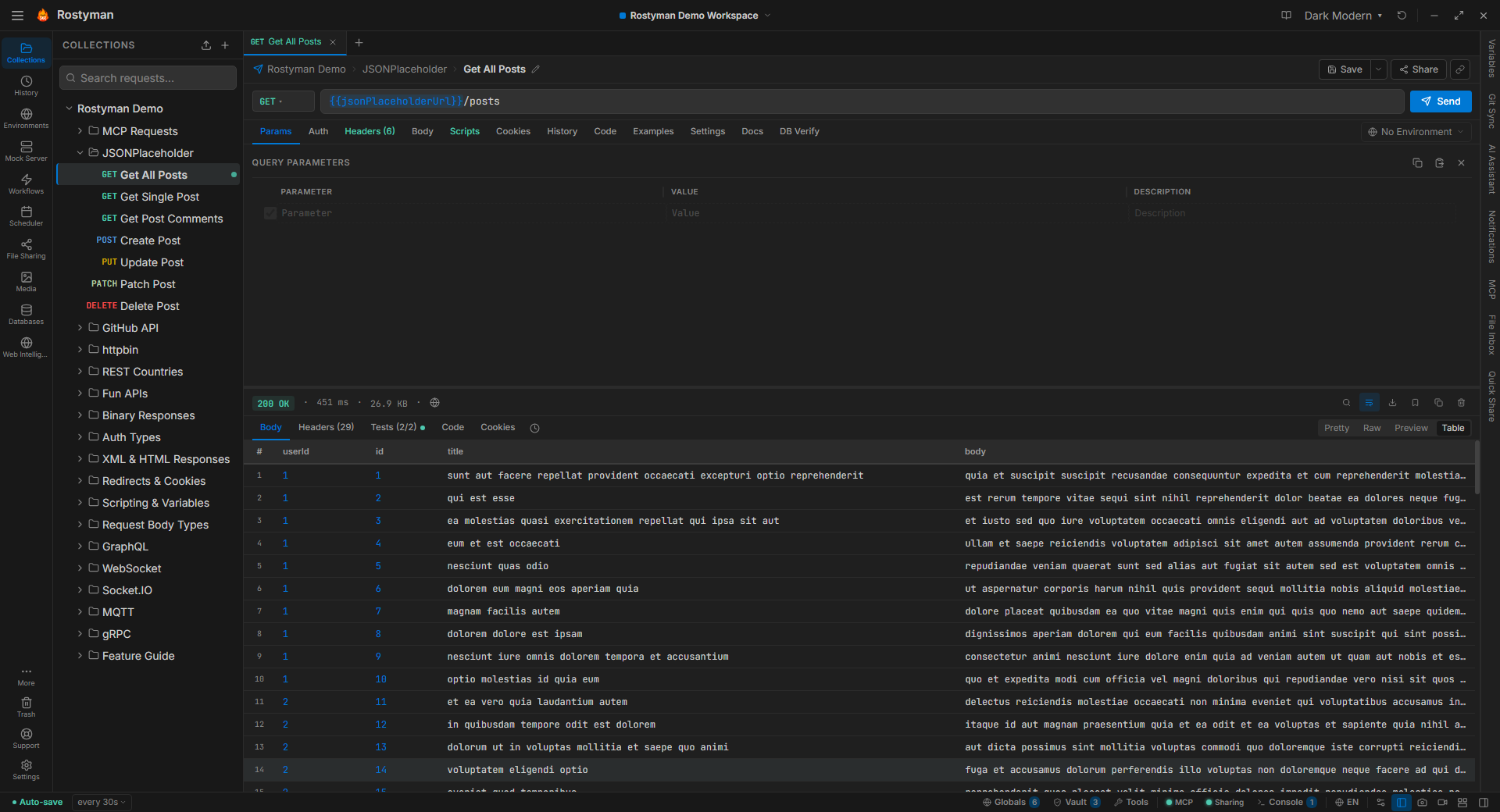Open the Mock Server panel
Screen dimensions: 1500x812
click(x=26, y=151)
